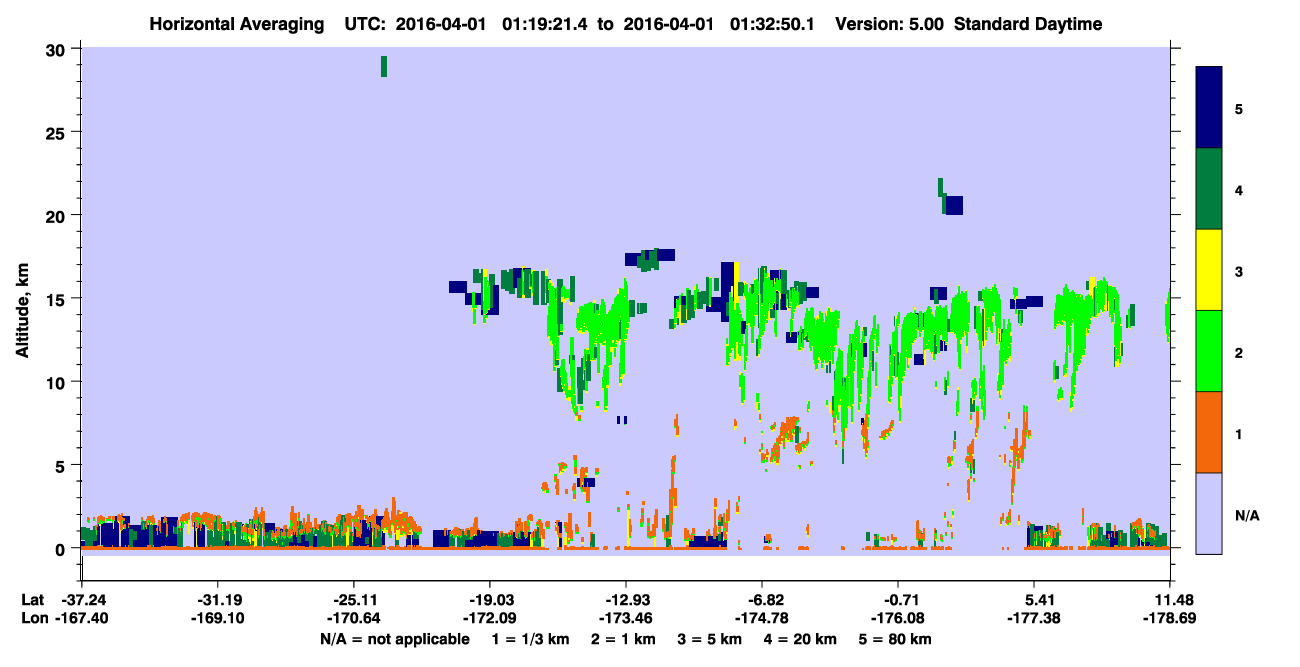
Task: Click the orange level 1 colorbar segment
Action: tap(1209, 432)
